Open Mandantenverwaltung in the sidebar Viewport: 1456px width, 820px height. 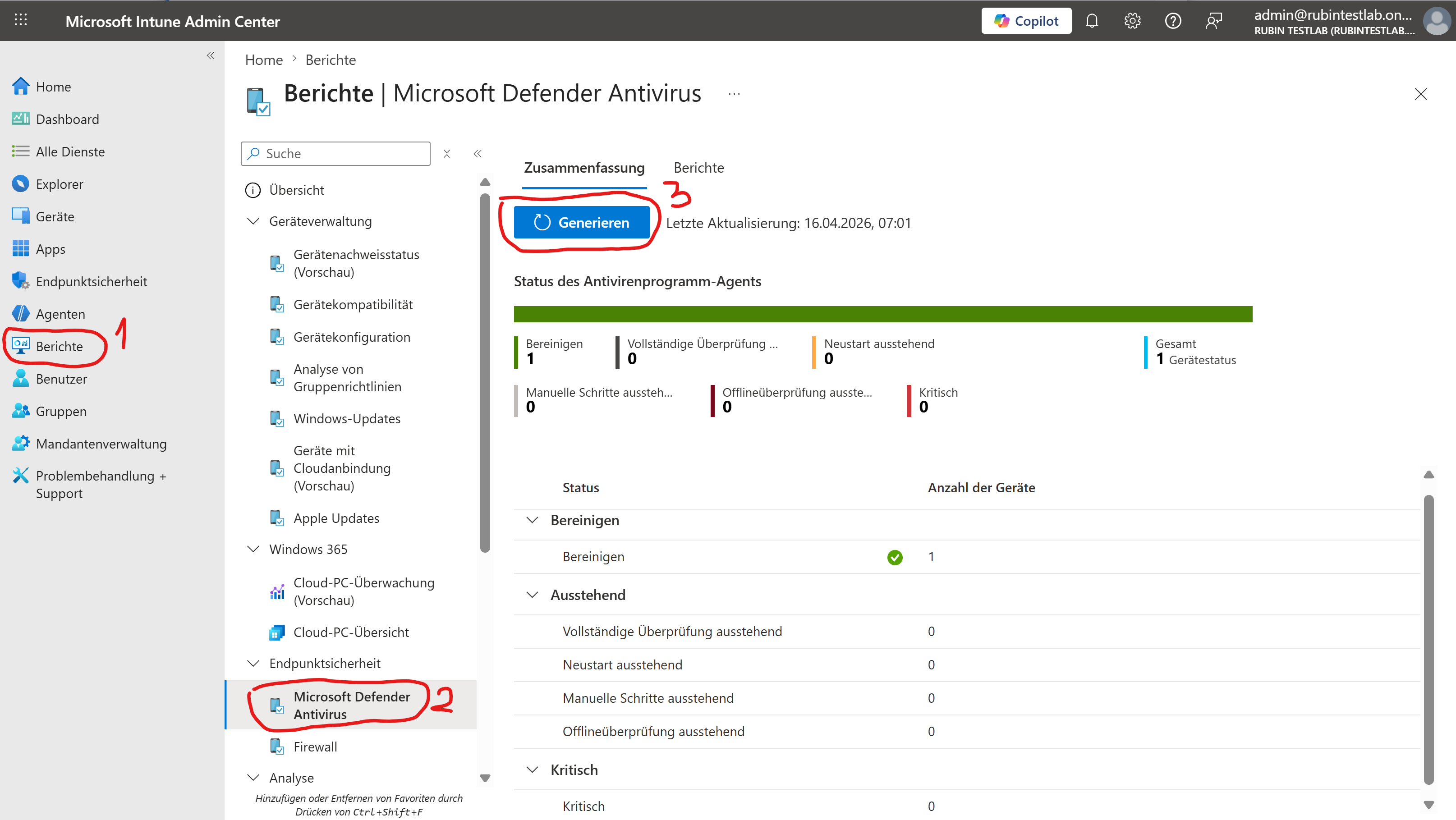[x=101, y=444]
